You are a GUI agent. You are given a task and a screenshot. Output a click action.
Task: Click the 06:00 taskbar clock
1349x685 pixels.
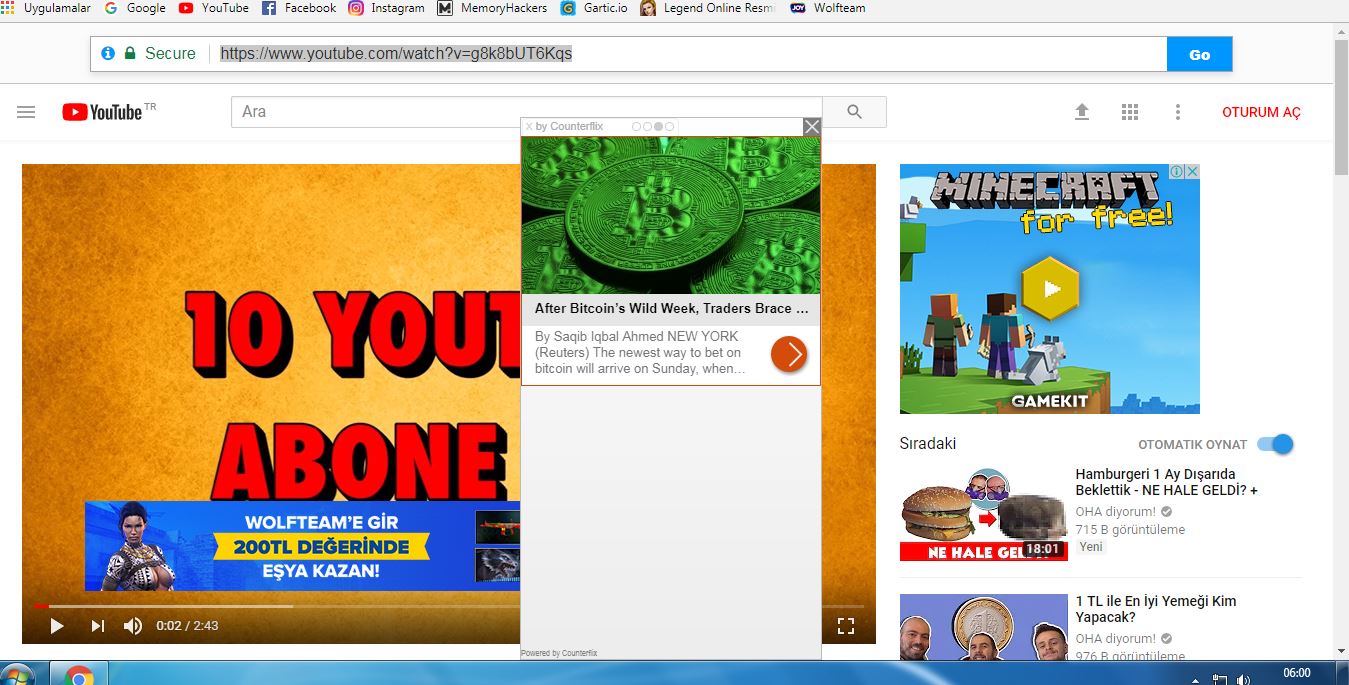click(1296, 673)
